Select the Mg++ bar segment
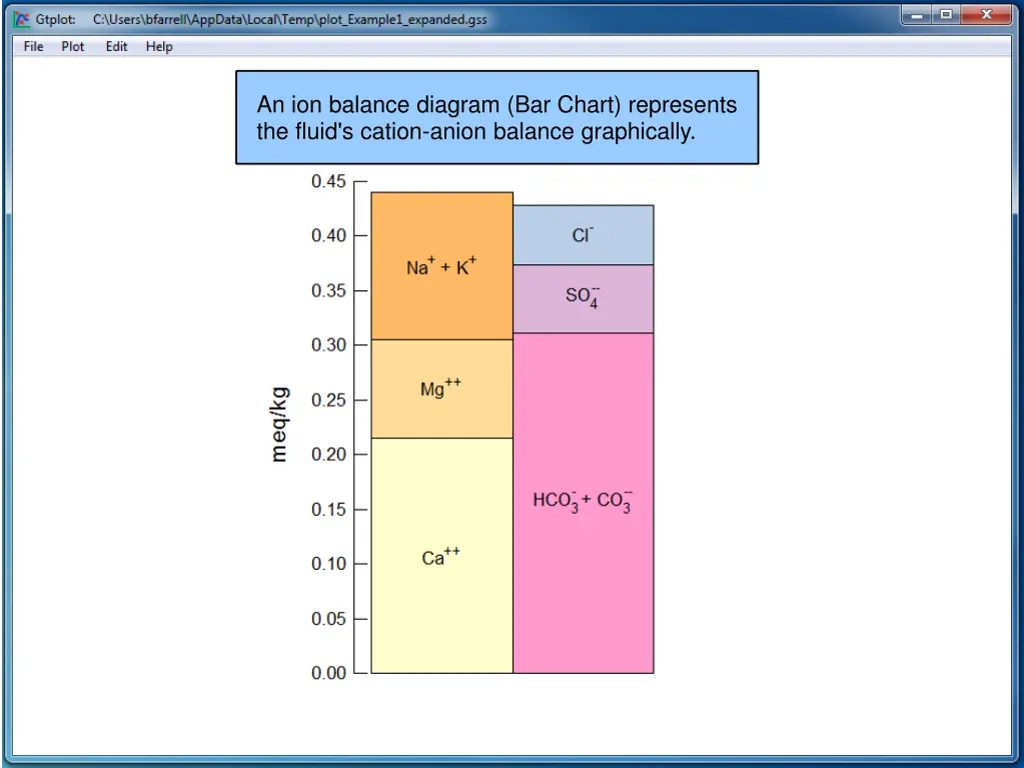Viewport: 1024px width, 768px height. pos(442,410)
